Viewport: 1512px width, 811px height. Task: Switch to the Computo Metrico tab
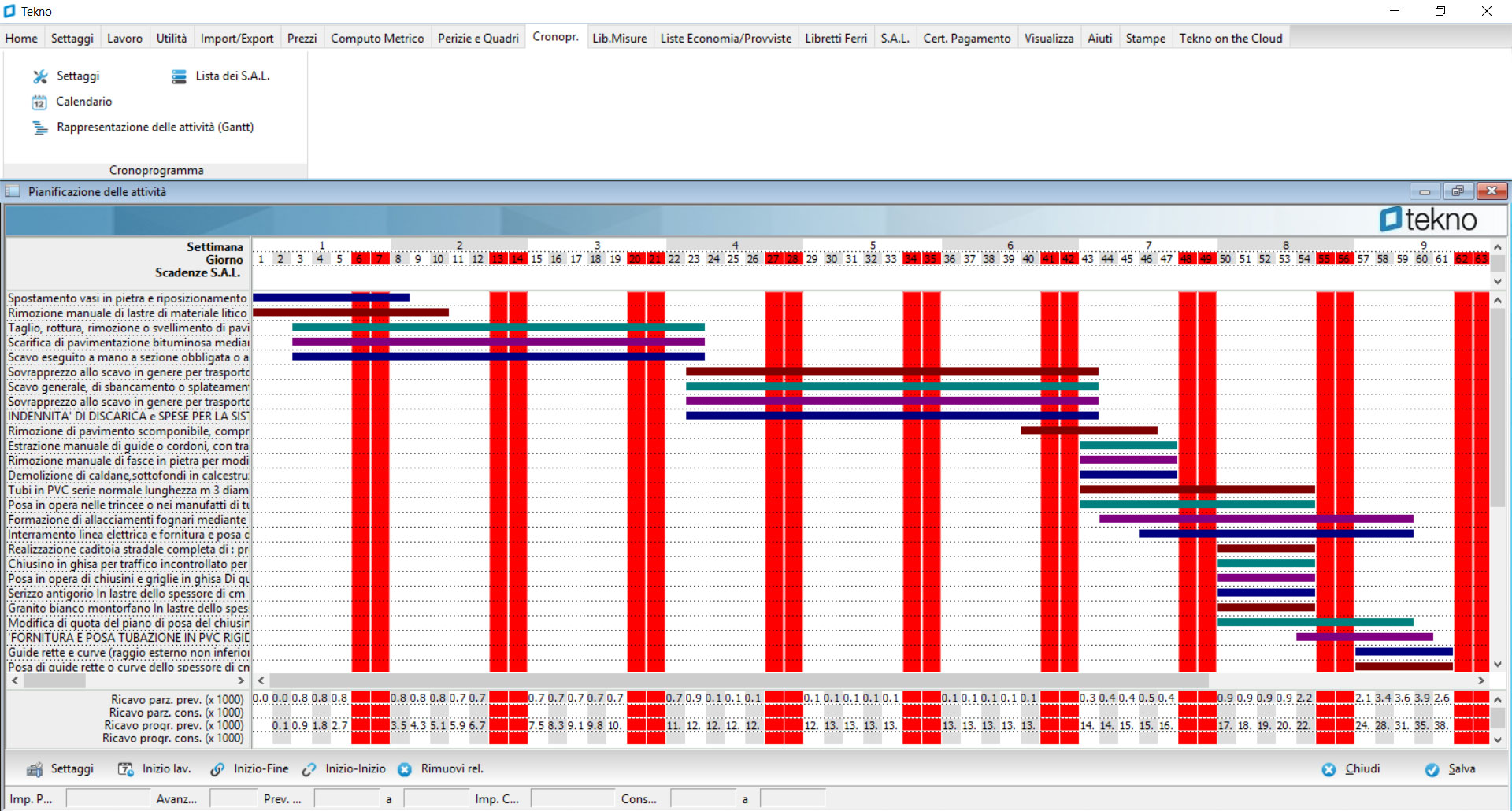pyautogui.click(x=377, y=38)
